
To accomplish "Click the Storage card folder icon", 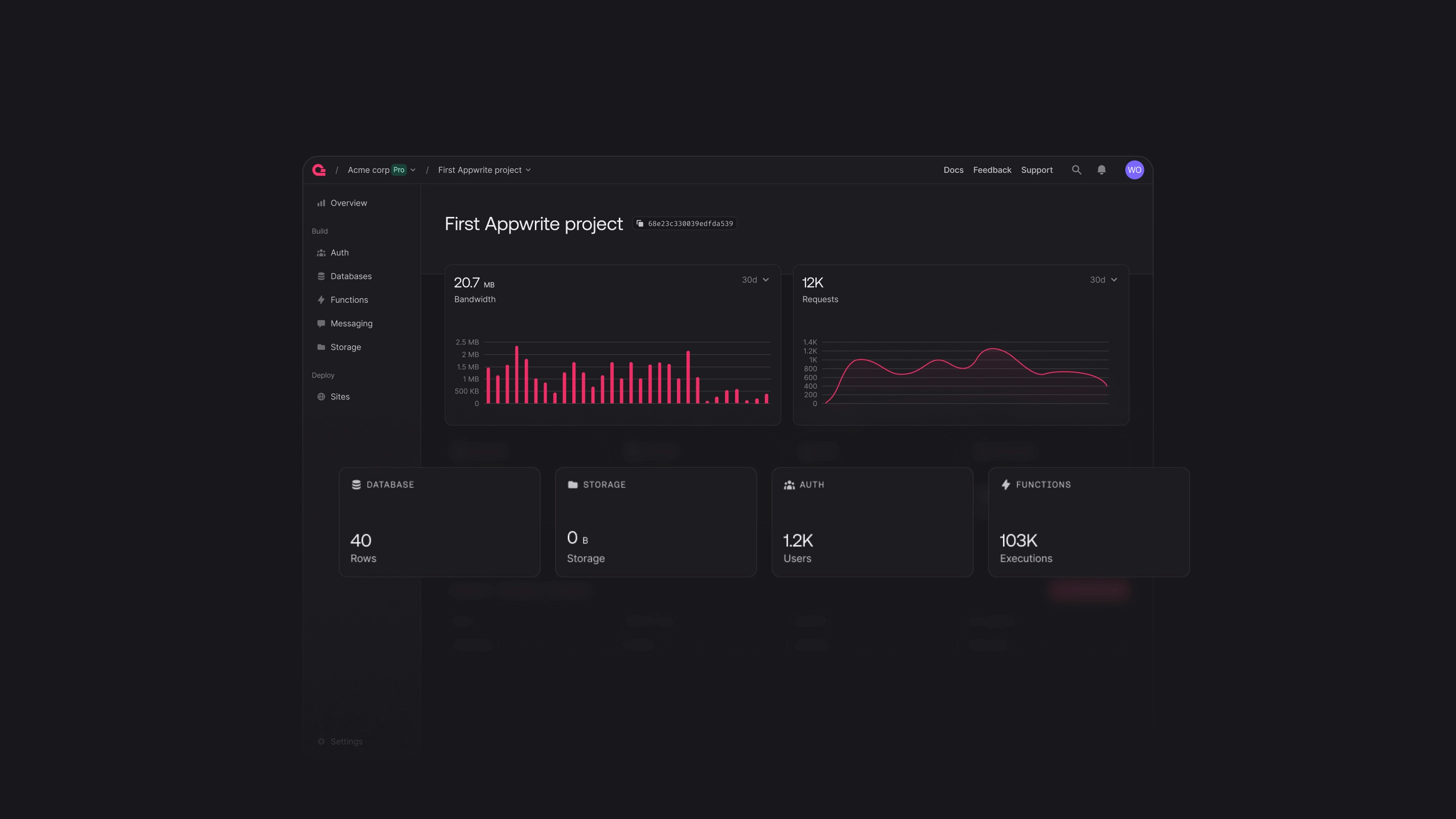I will point(573,484).
